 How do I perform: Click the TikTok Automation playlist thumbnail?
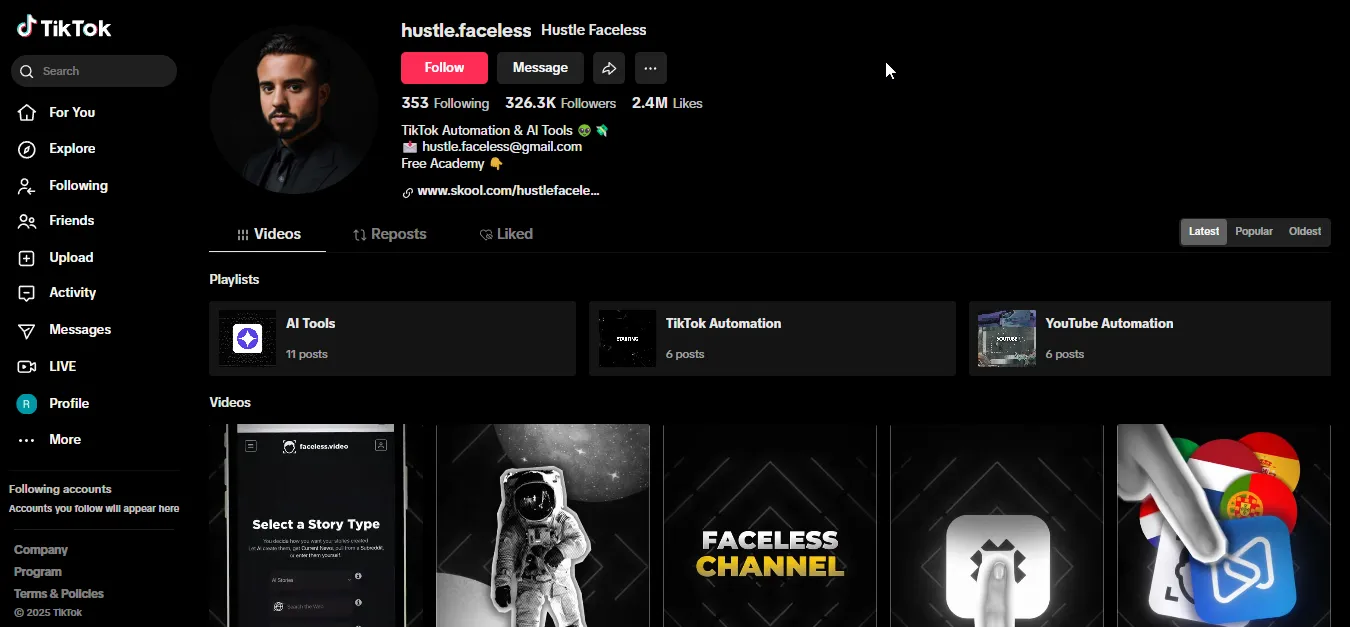pos(627,339)
